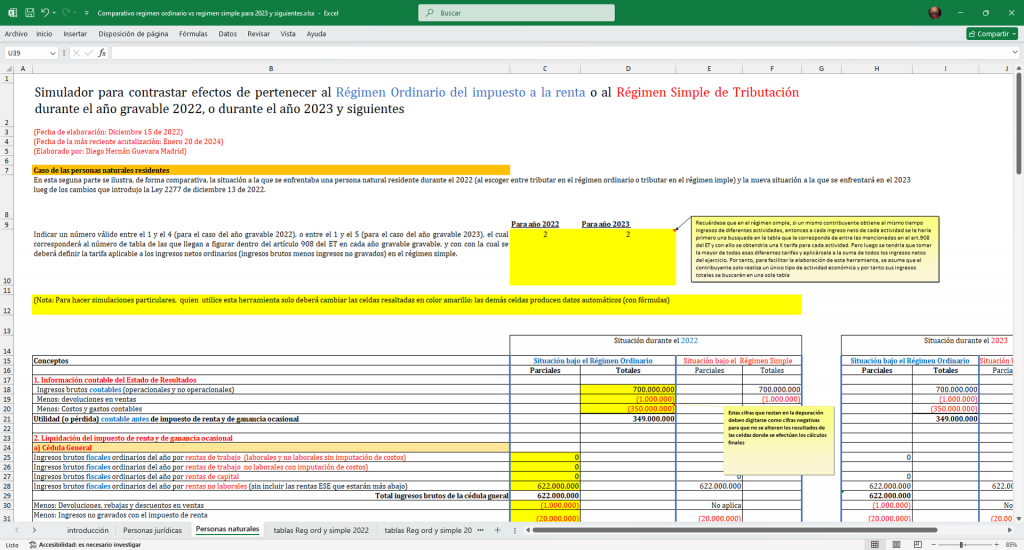Select column B header

271,68
